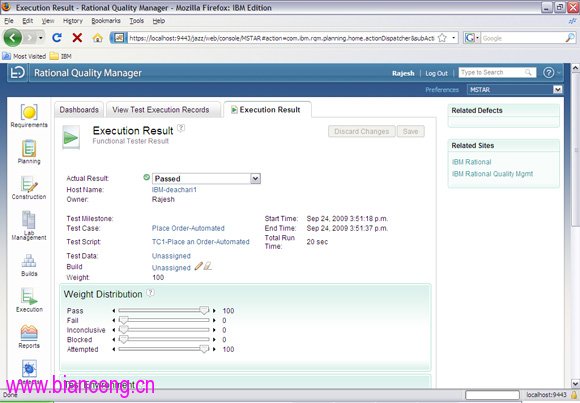Open the View menu
The width and height of the screenshot is (580, 403).
click(x=48, y=21)
